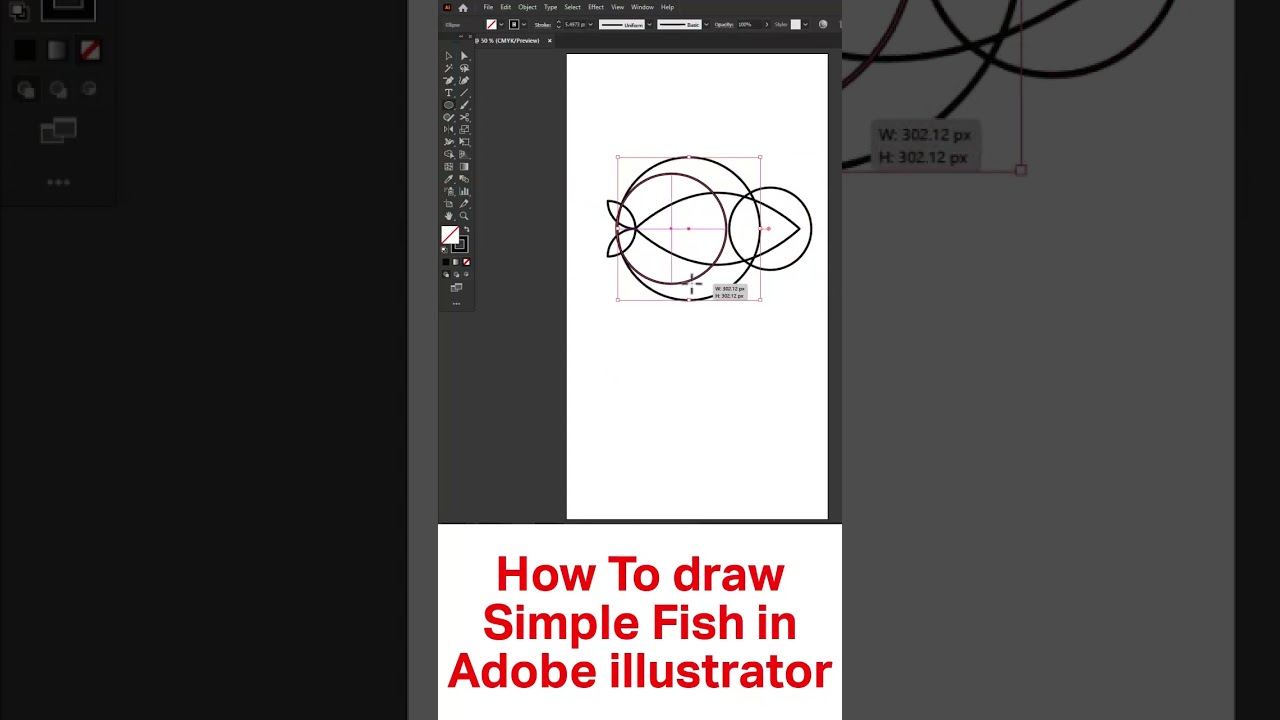Click the toolbar fill color swatch

pos(449,233)
